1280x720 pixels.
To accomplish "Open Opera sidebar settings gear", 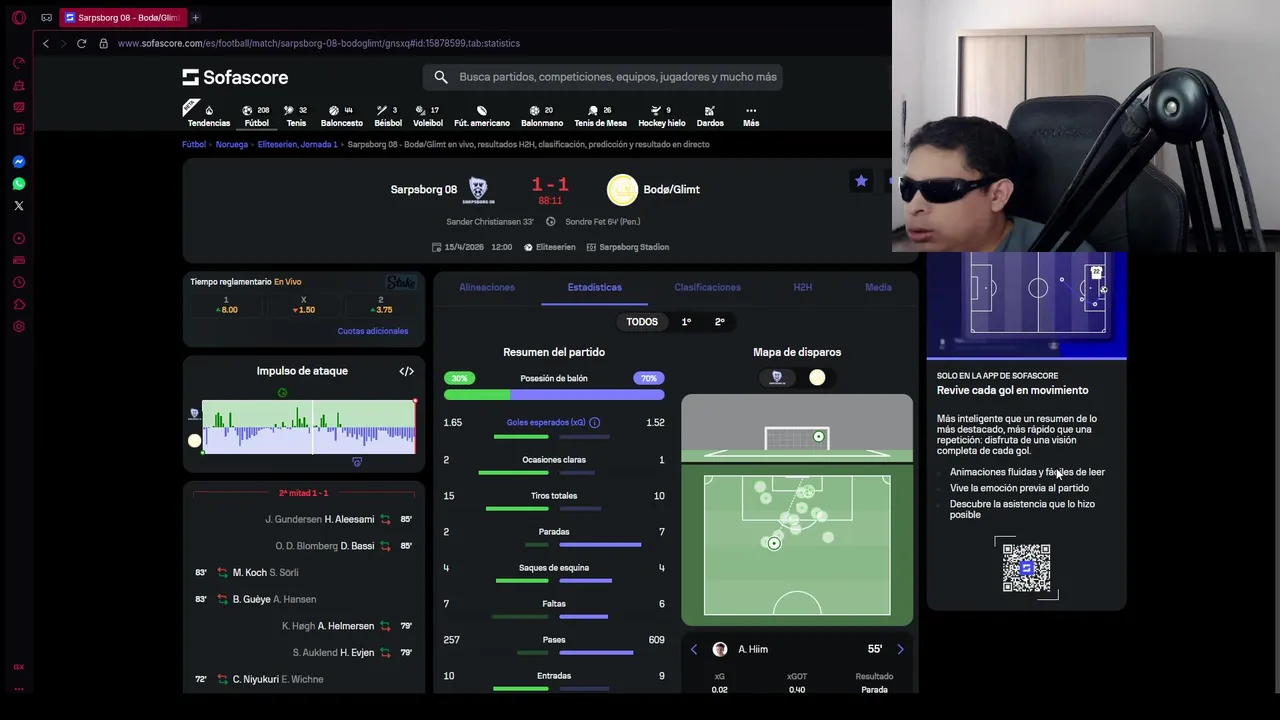I will [18, 326].
